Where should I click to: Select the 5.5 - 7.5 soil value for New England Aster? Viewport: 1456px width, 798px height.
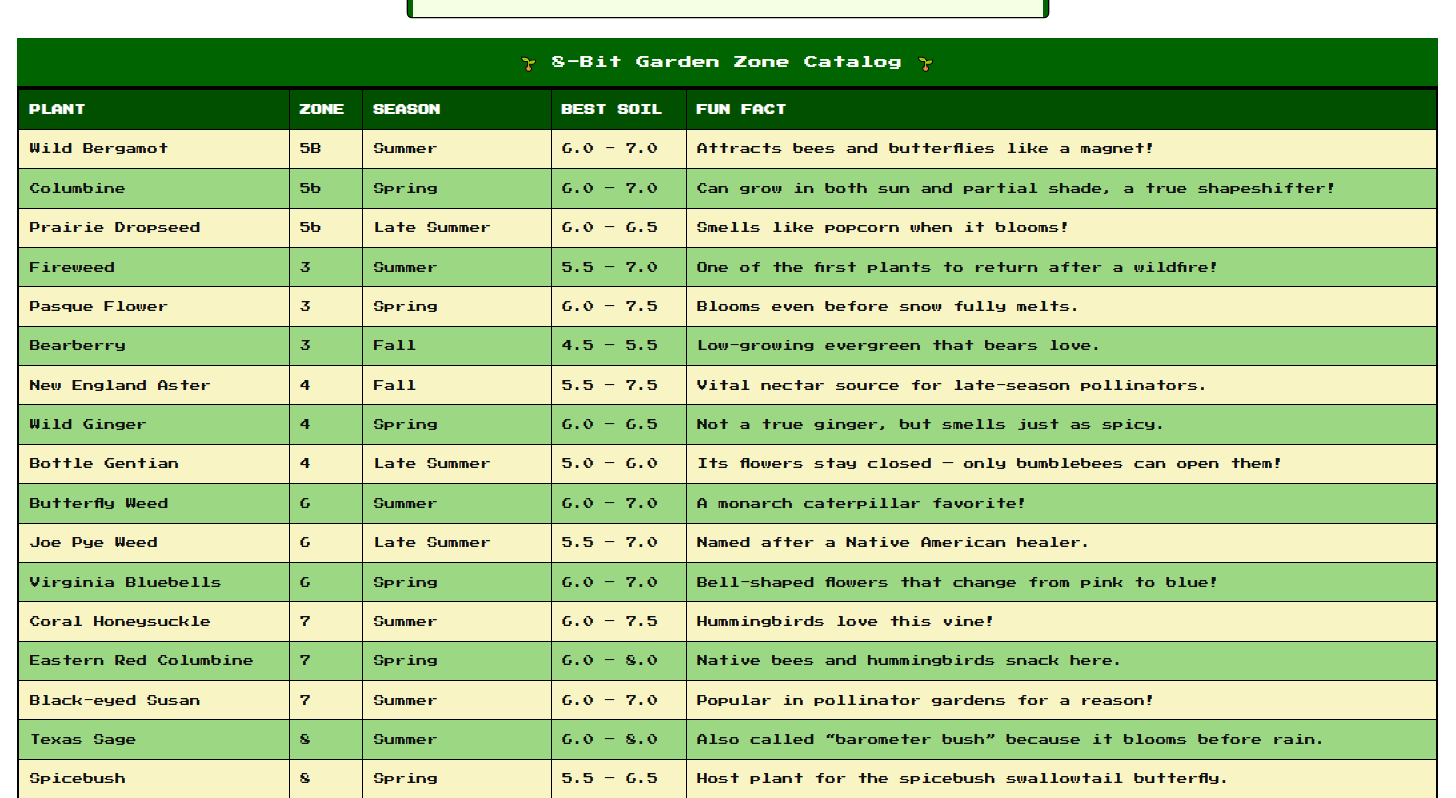coord(609,385)
